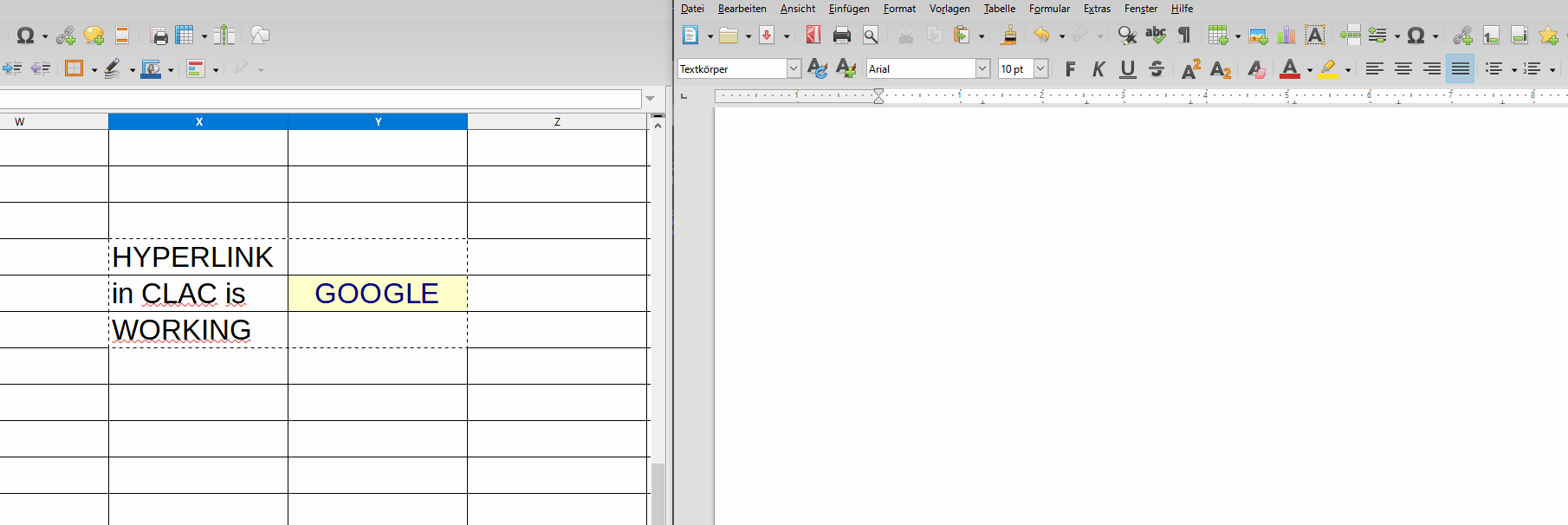Click the Undo arrow in Writer
The height and width of the screenshot is (525, 1568).
pyautogui.click(x=1042, y=36)
